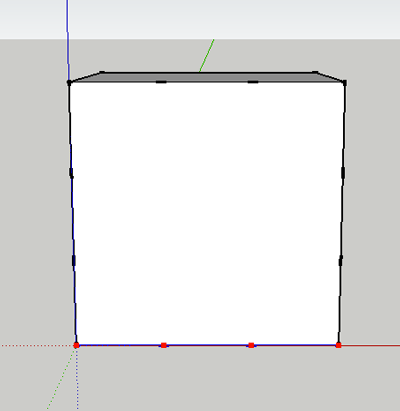Viewport: 400px width, 411px height.
Task: Select the top-left front corner point of cube
Action: (69, 83)
